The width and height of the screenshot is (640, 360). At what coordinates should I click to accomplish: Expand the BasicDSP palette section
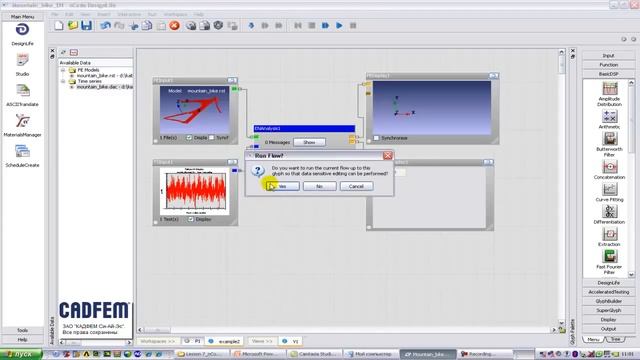[609, 74]
